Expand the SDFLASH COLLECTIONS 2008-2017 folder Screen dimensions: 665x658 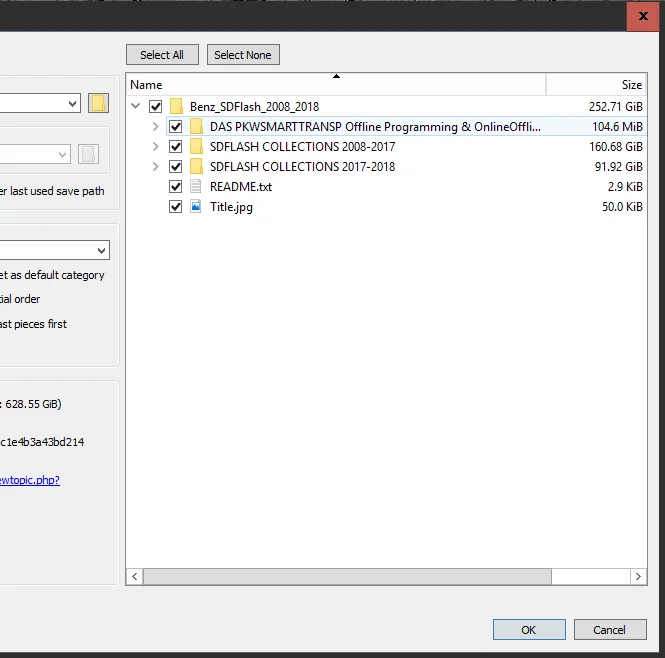pyautogui.click(x=156, y=146)
